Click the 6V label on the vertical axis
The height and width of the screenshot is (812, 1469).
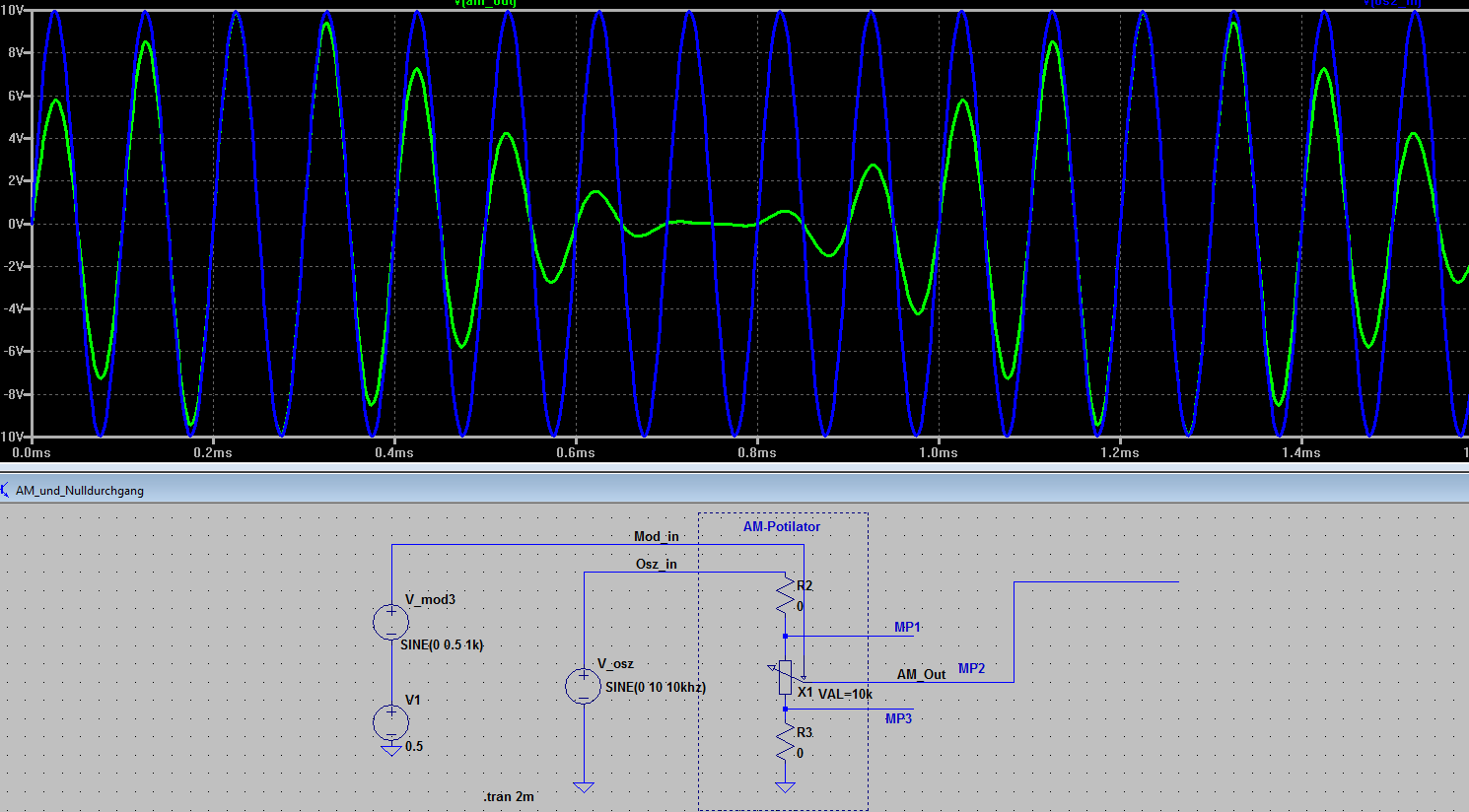pyautogui.click(x=15, y=96)
